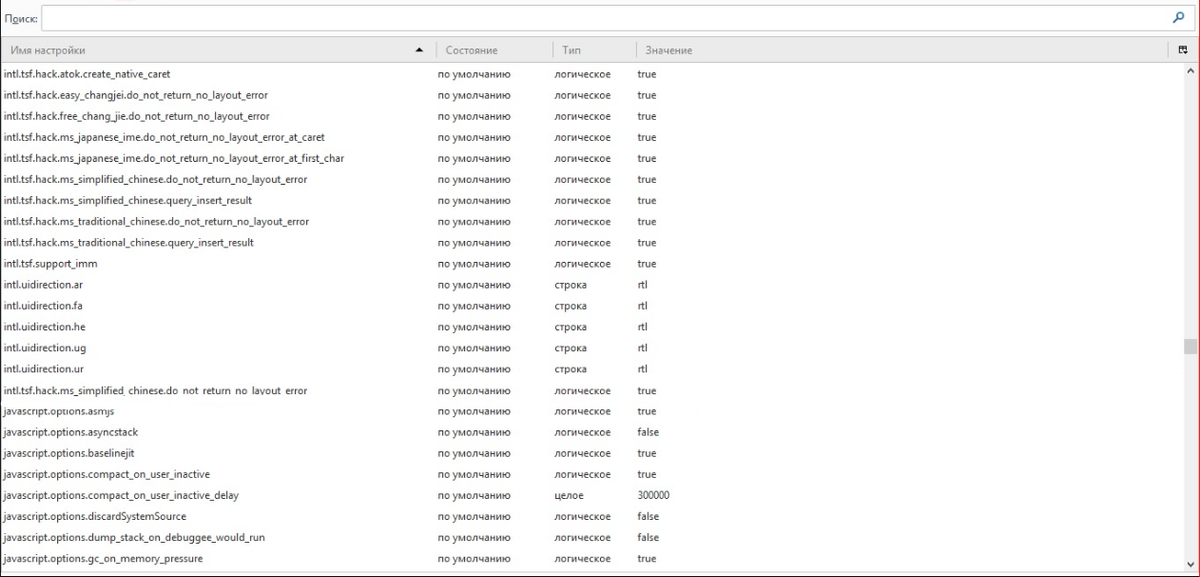Sort by the Состояние column header
This screenshot has width=1200, height=577.
[x=494, y=50]
